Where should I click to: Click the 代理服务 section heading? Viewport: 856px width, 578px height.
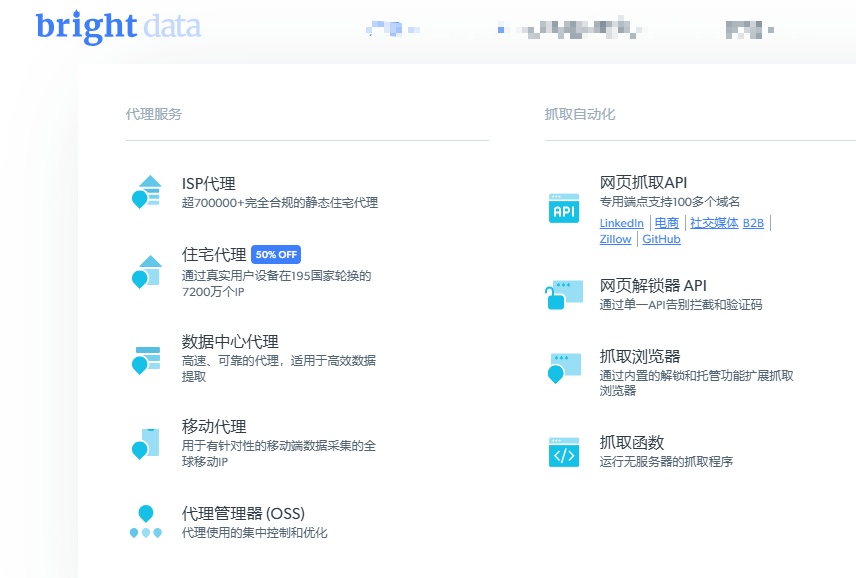pos(154,114)
